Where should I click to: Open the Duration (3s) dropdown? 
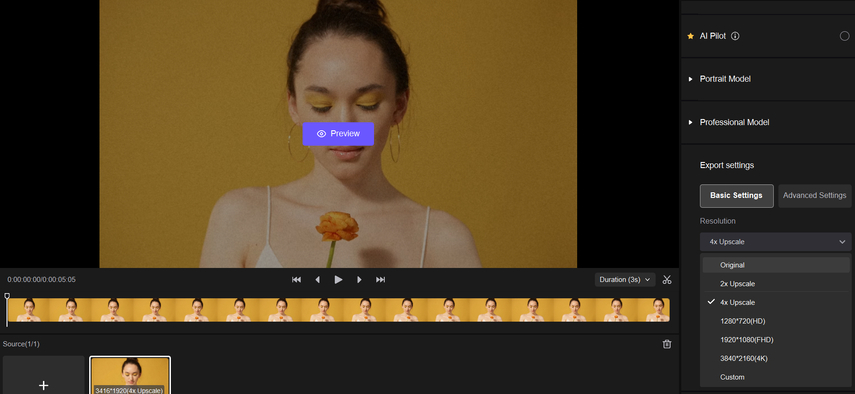click(x=625, y=280)
